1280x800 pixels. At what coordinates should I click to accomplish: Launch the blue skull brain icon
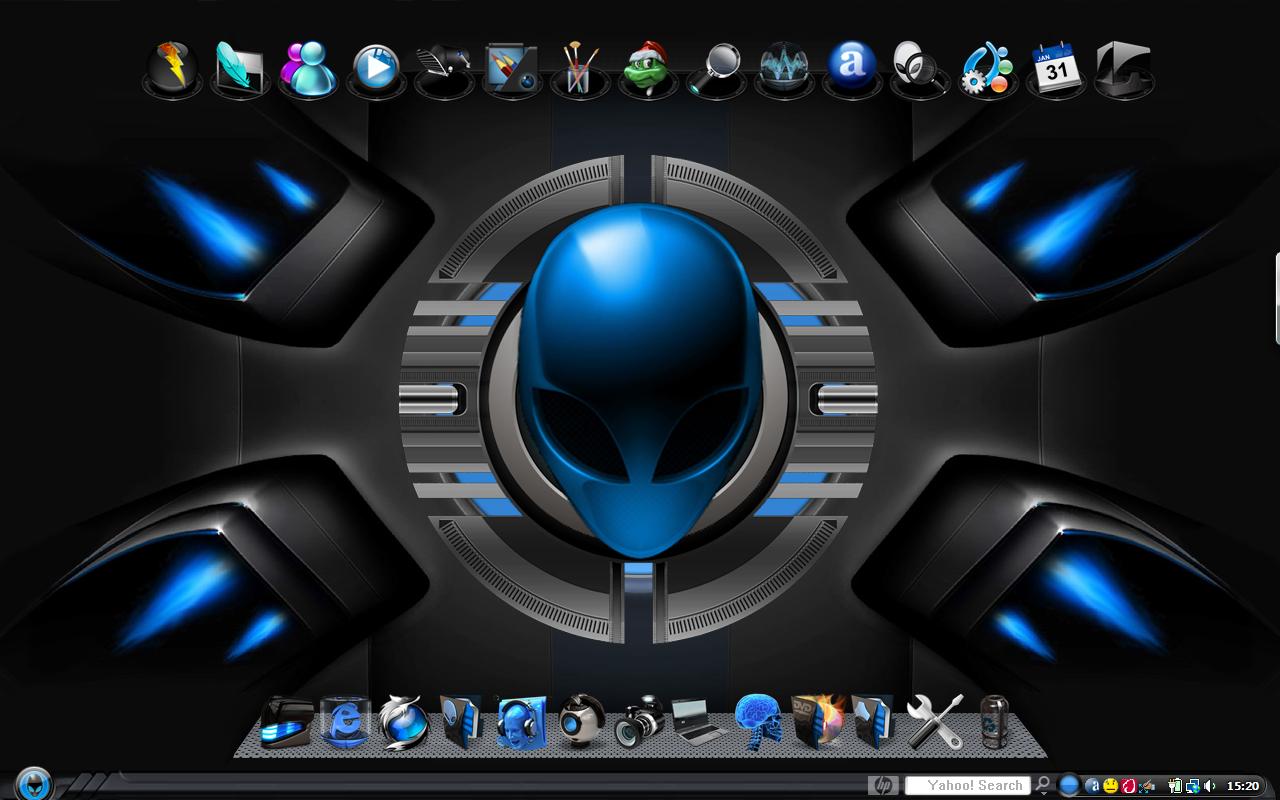(x=758, y=722)
